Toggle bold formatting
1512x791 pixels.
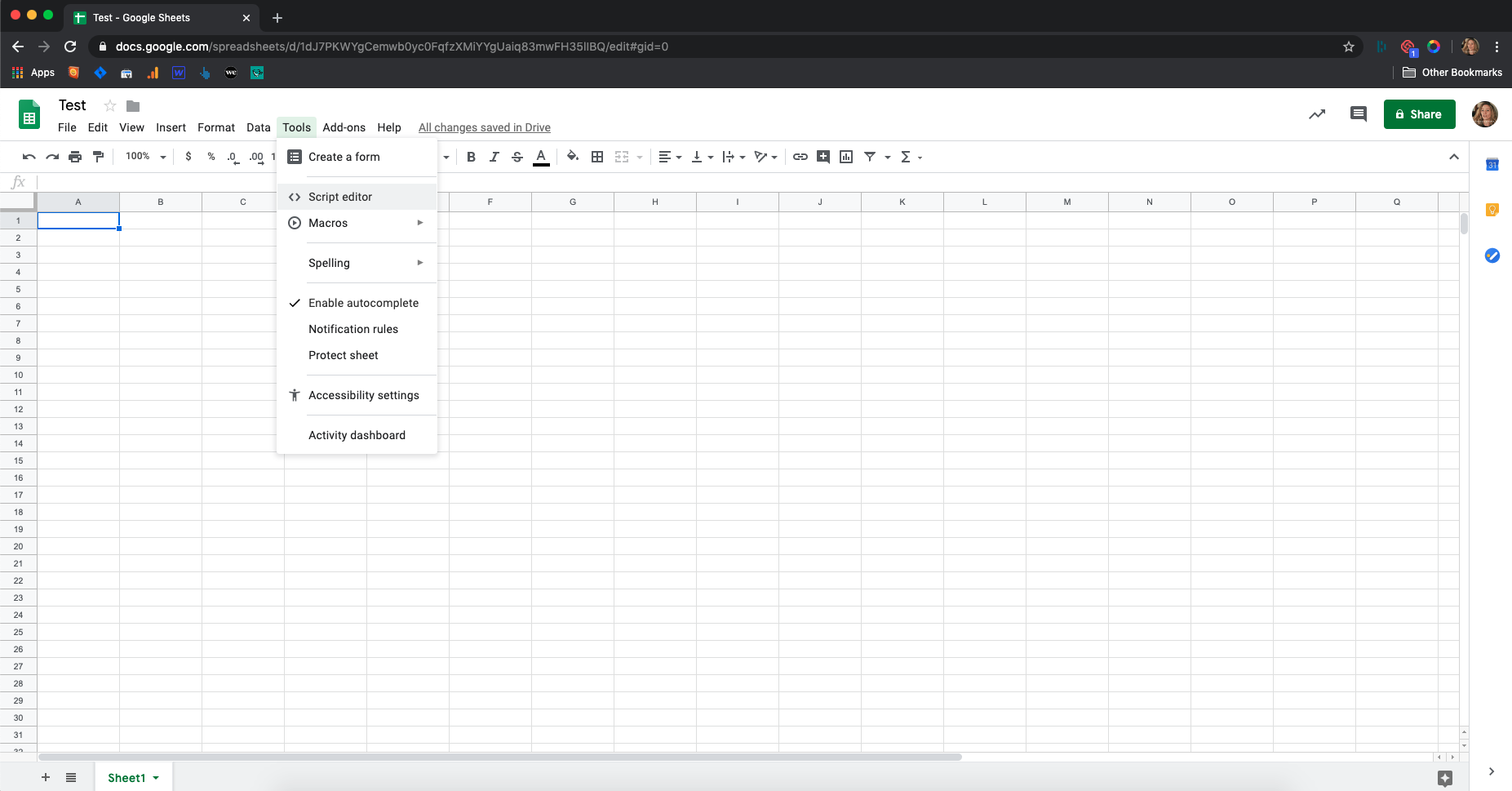point(471,157)
